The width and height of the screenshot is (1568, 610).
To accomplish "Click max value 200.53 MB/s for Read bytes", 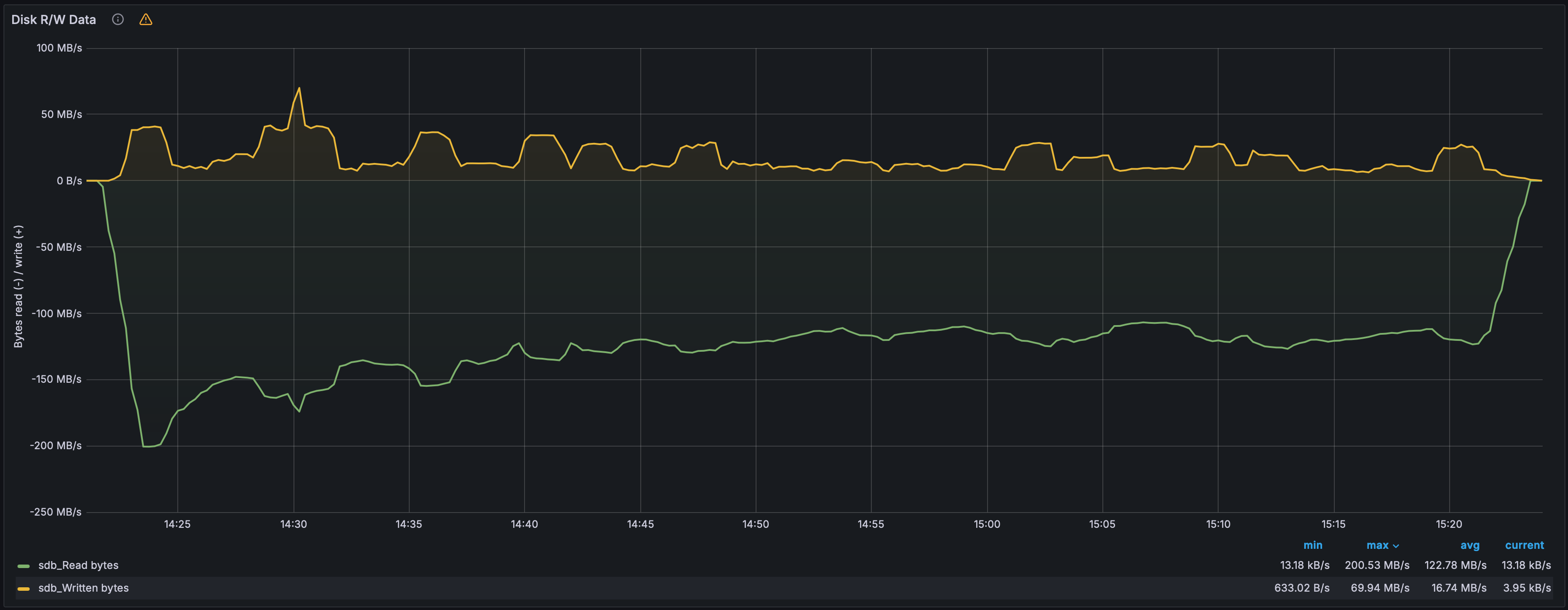I will (1377, 565).
